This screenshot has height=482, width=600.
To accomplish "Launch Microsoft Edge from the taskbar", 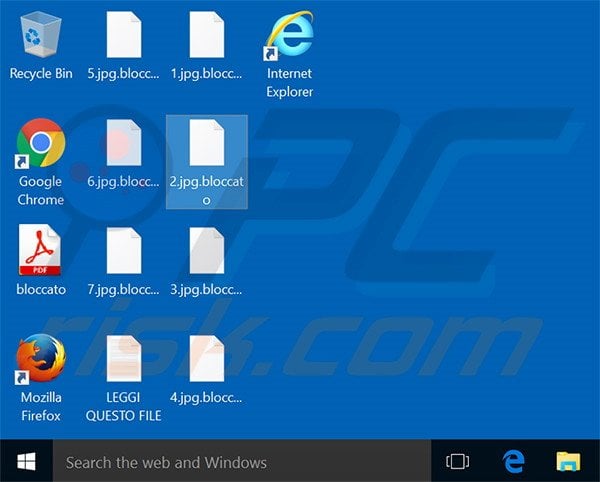I will pyautogui.click(x=514, y=461).
